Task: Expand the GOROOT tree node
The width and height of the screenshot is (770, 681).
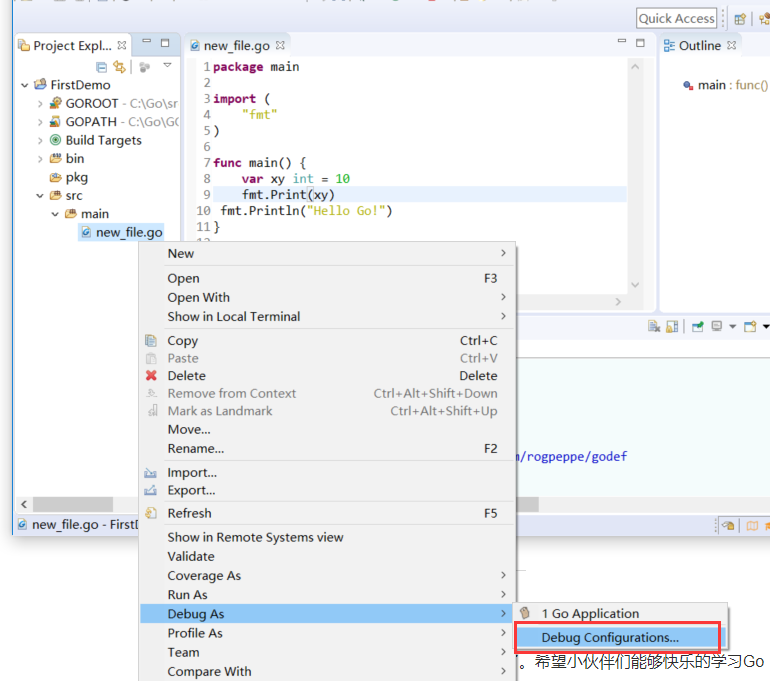Action: point(40,104)
